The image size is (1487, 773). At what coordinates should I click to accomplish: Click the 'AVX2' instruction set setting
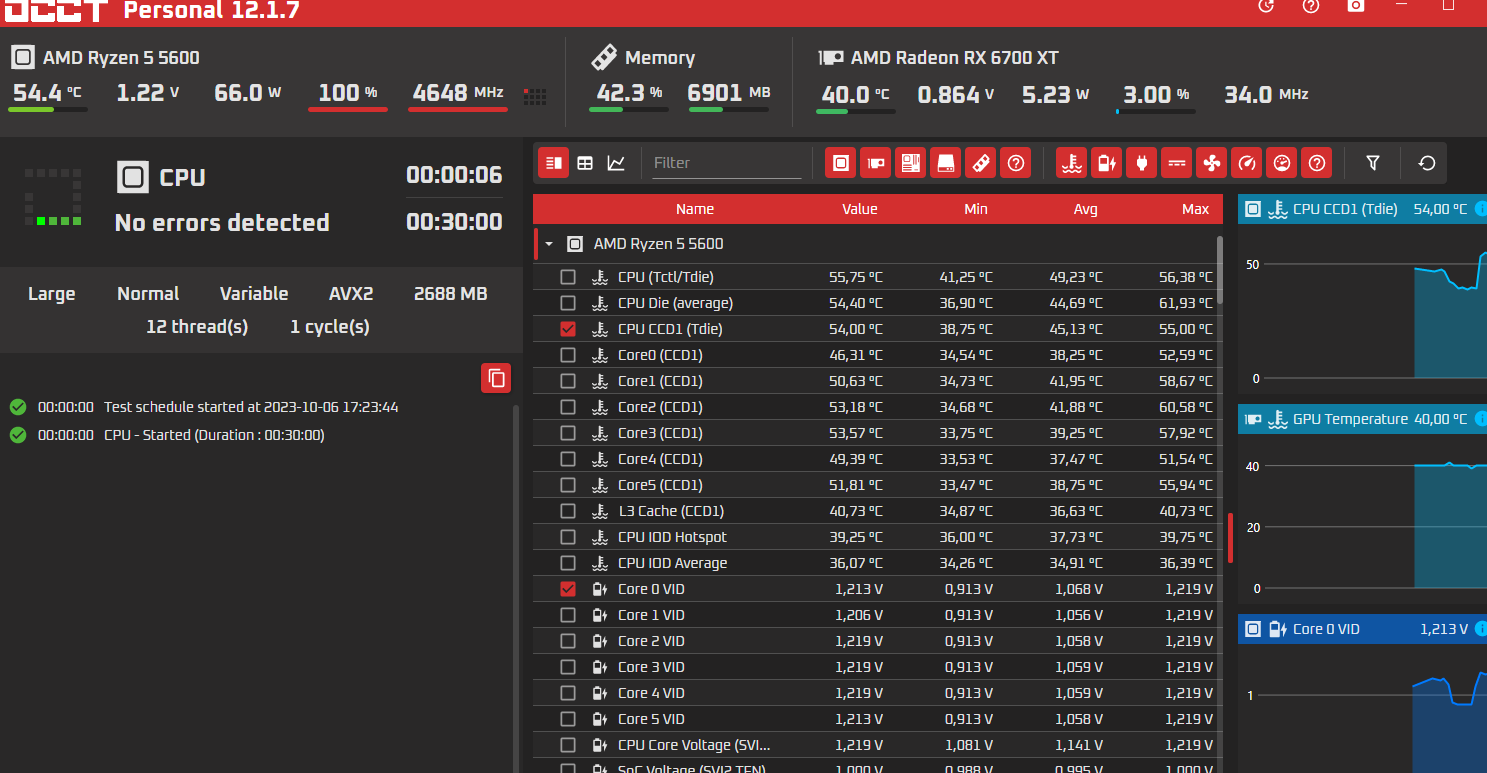[x=351, y=294]
